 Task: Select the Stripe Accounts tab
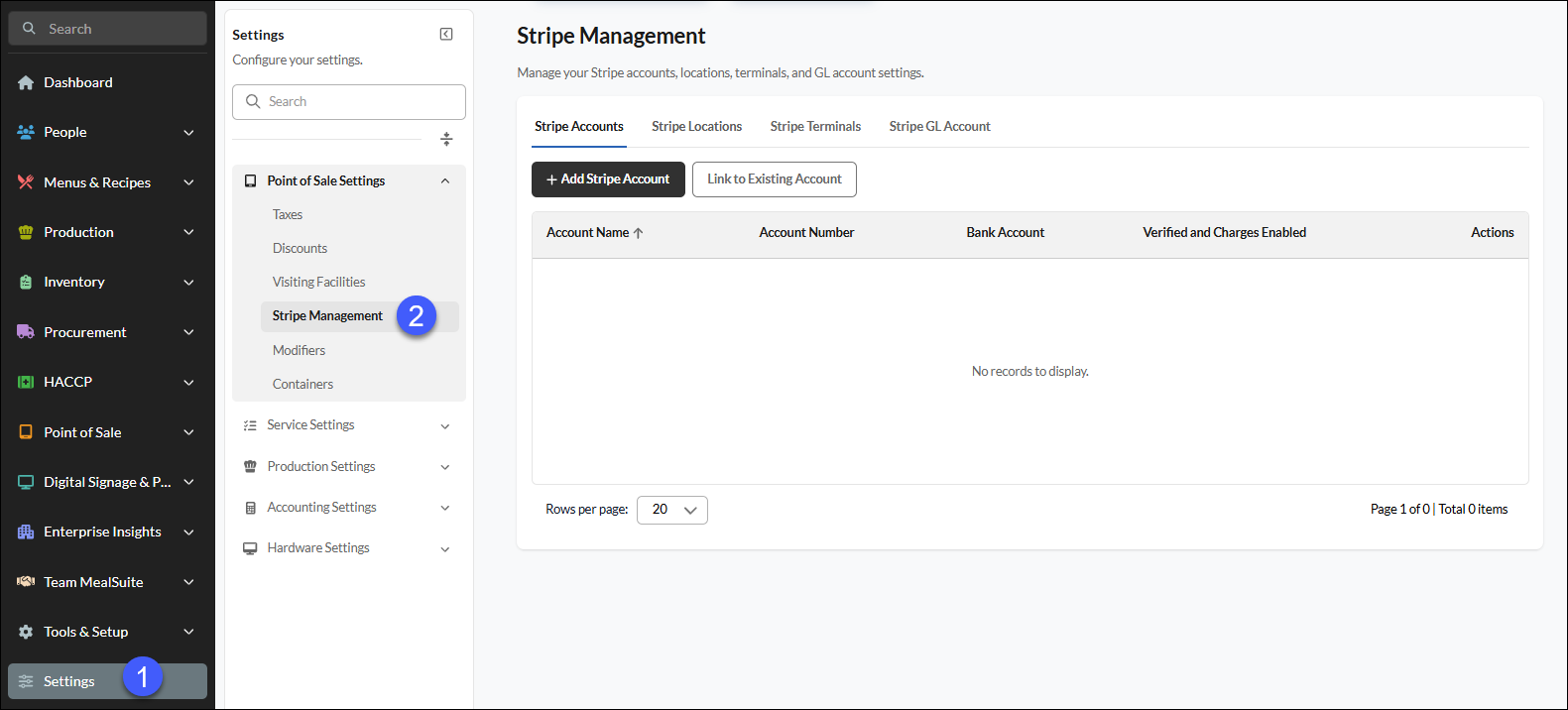[579, 126]
